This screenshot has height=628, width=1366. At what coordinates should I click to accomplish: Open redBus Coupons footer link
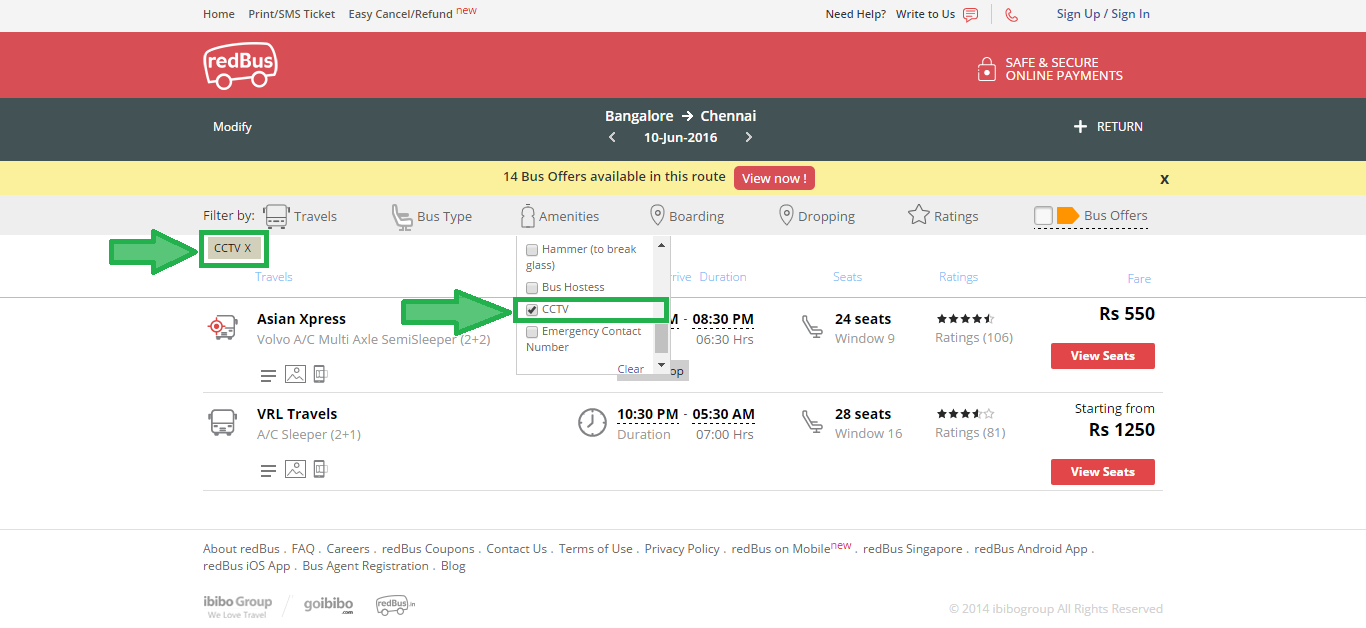pyautogui.click(x=428, y=549)
